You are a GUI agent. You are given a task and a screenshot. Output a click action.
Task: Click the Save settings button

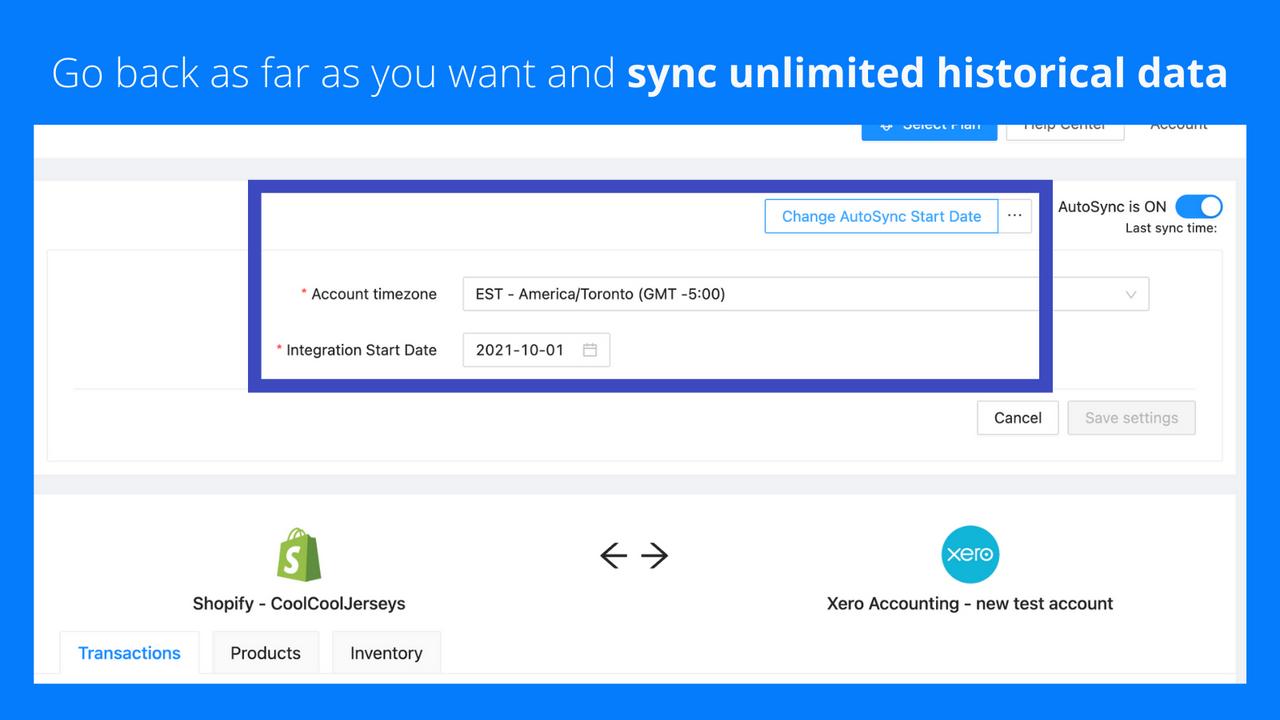[x=1131, y=417]
